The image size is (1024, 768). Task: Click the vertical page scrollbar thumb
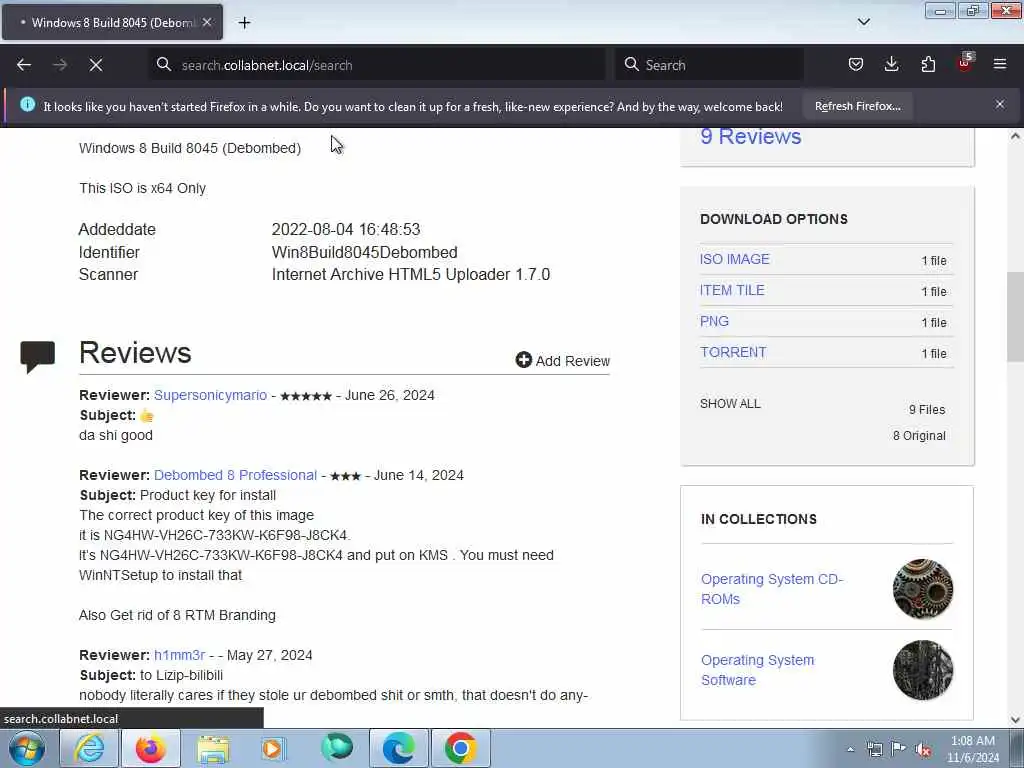click(1015, 317)
